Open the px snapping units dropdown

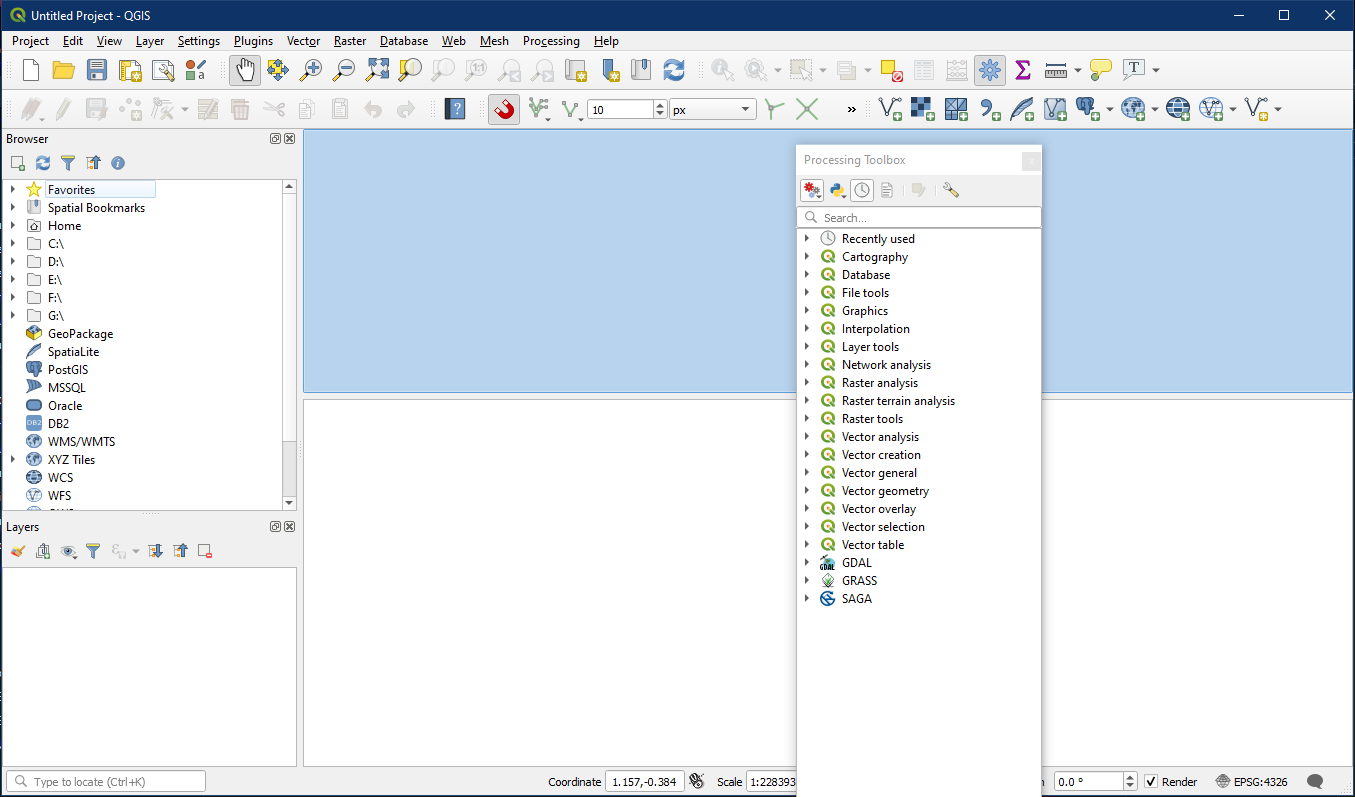pyautogui.click(x=713, y=110)
